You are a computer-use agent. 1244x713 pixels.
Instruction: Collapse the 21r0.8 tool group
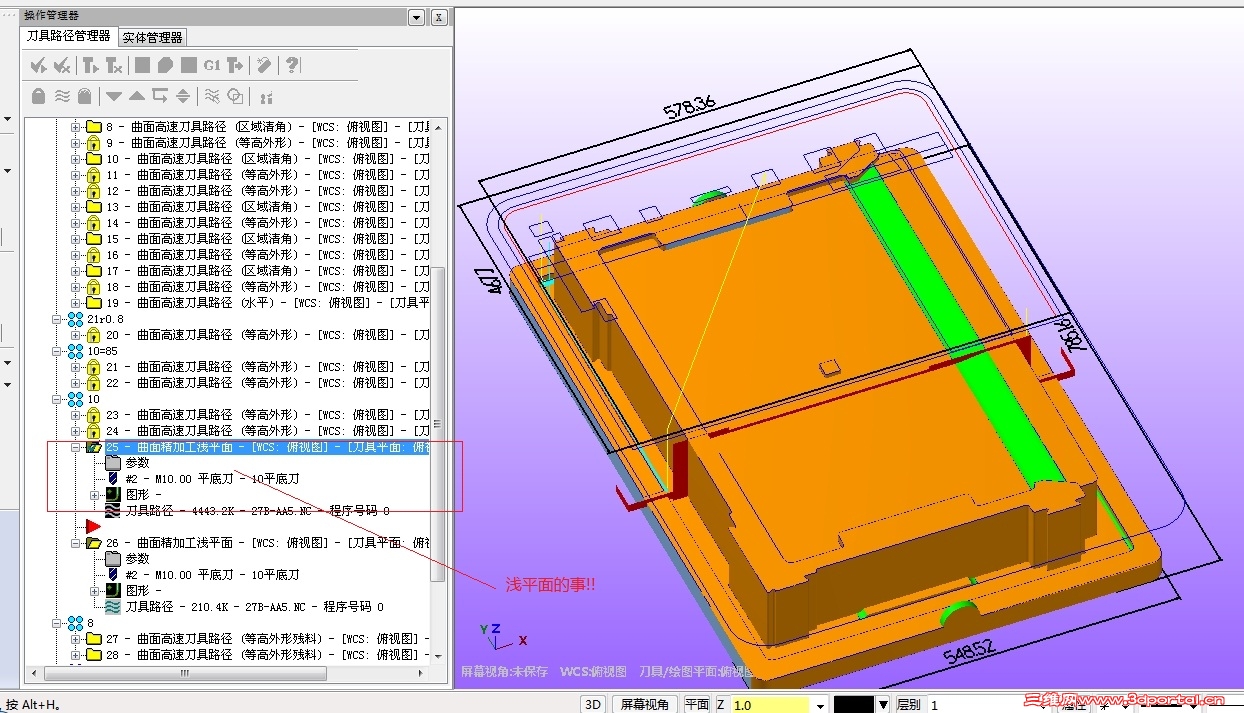[x=59, y=319]
